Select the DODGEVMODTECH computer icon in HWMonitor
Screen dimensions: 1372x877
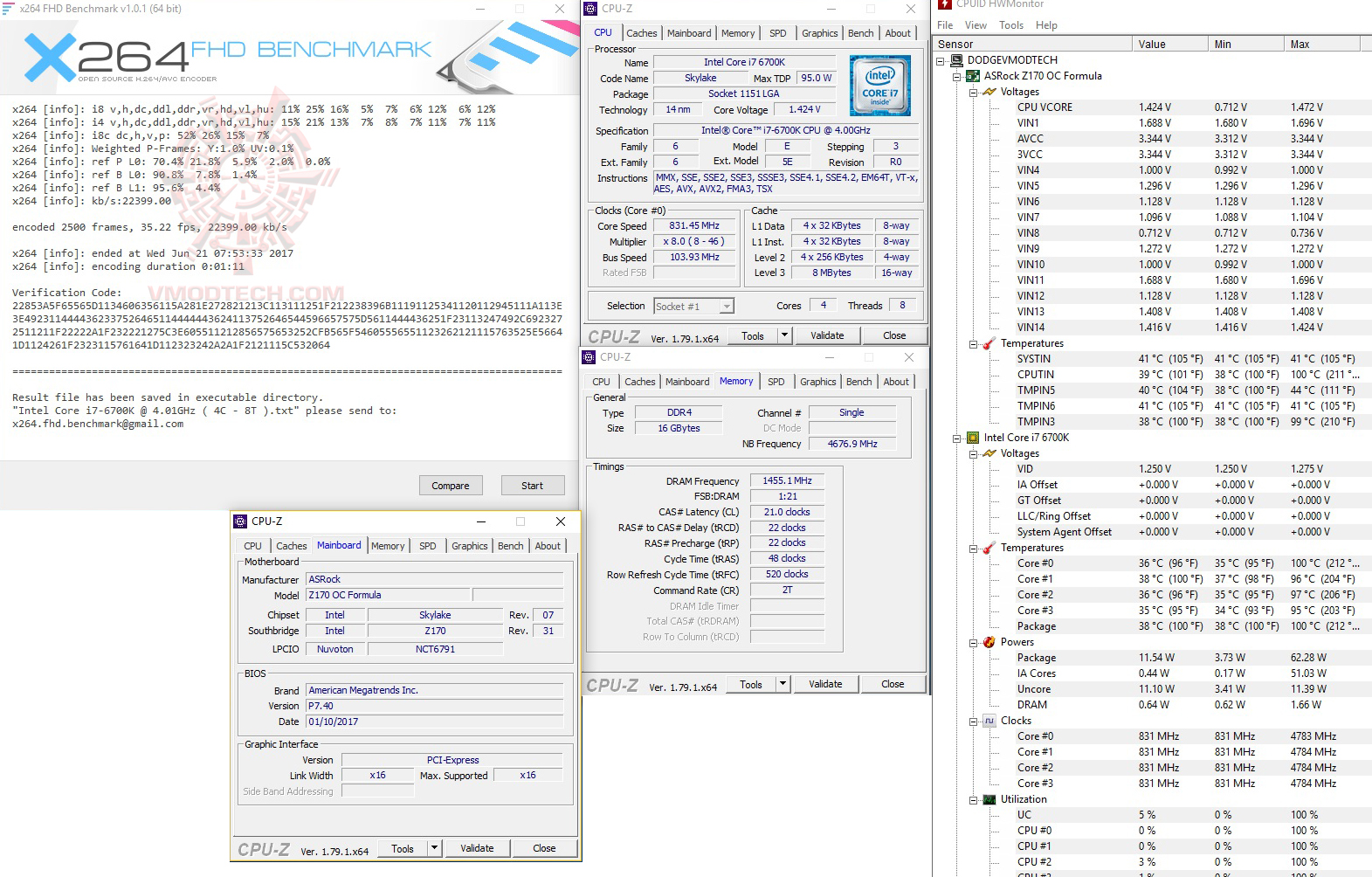coord(957,60)
